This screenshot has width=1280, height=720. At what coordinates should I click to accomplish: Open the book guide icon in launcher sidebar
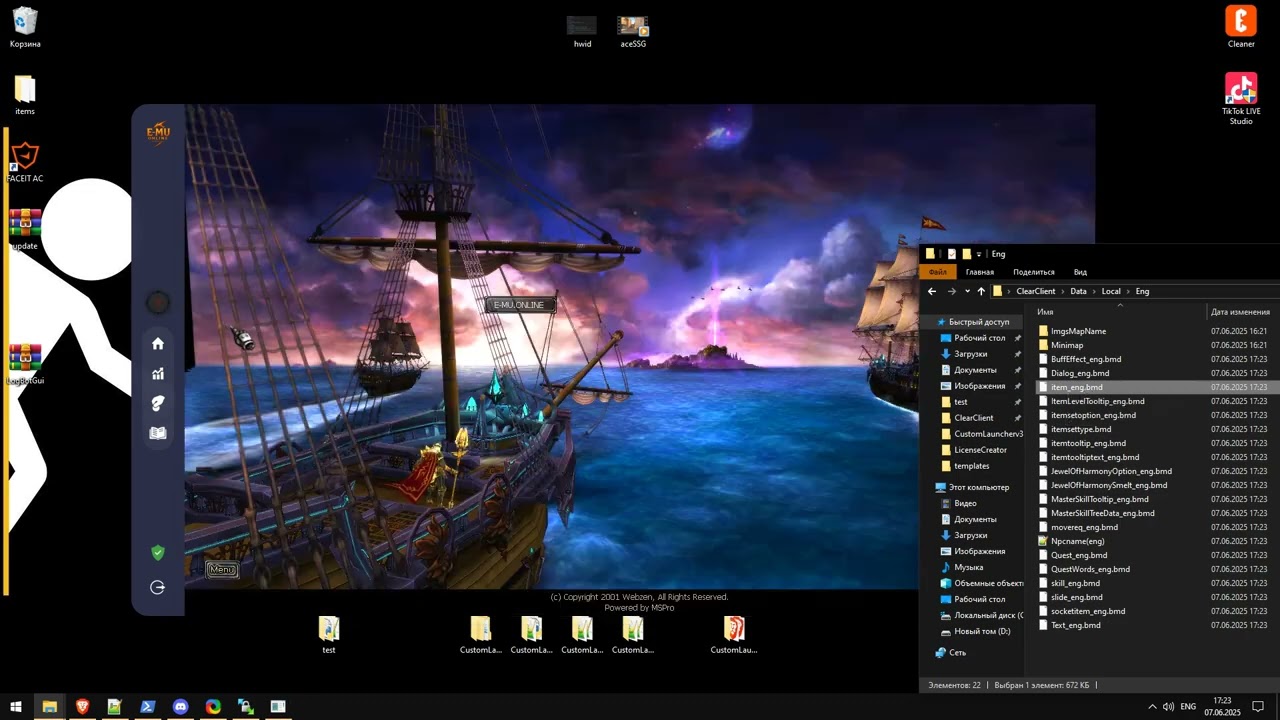(158, 433)
